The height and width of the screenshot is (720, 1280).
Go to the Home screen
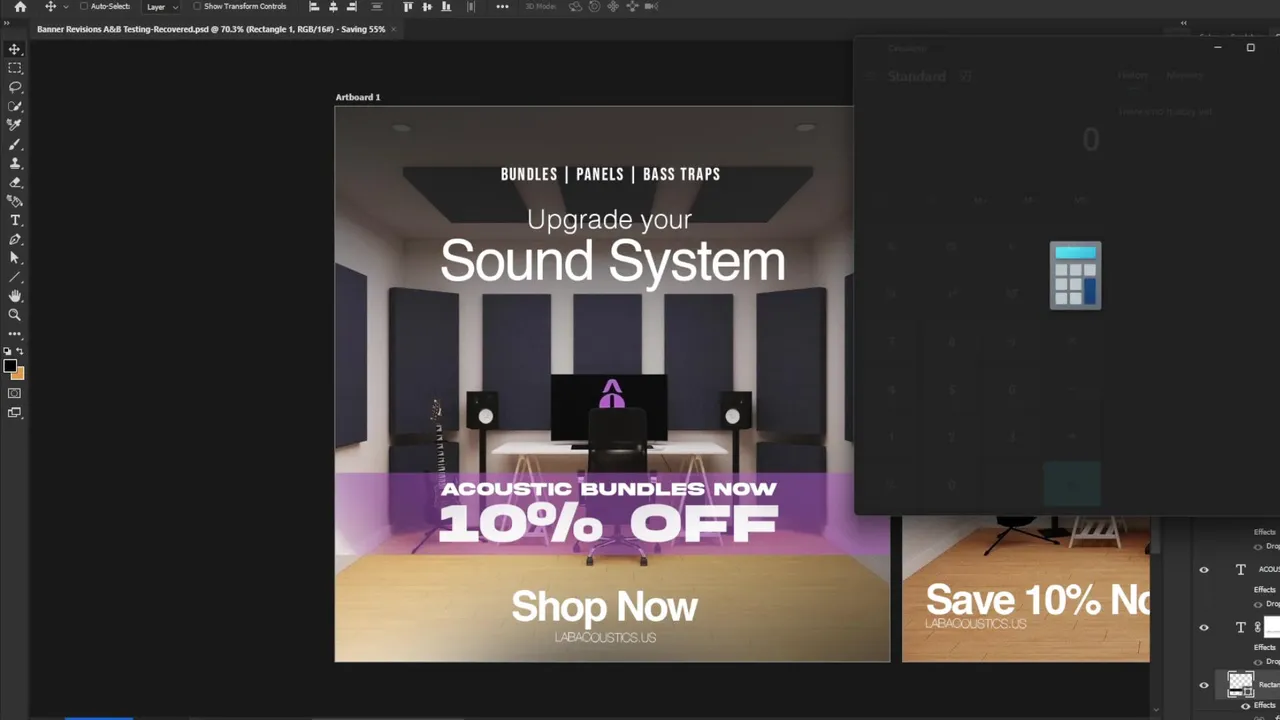(20, 6)
